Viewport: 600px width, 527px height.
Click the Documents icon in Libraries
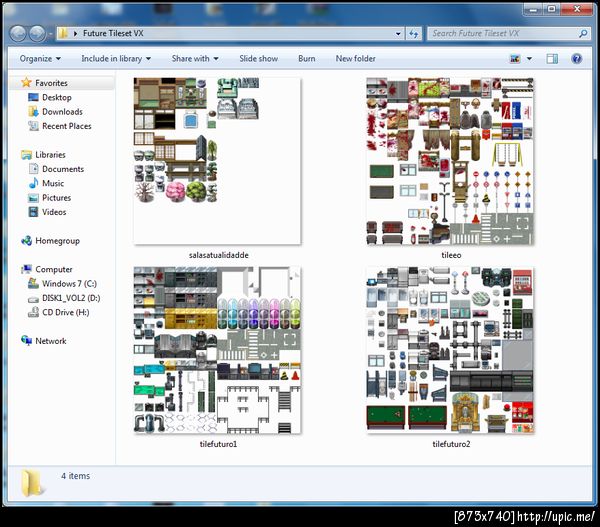pyautogui.click(x=33, y=169)
